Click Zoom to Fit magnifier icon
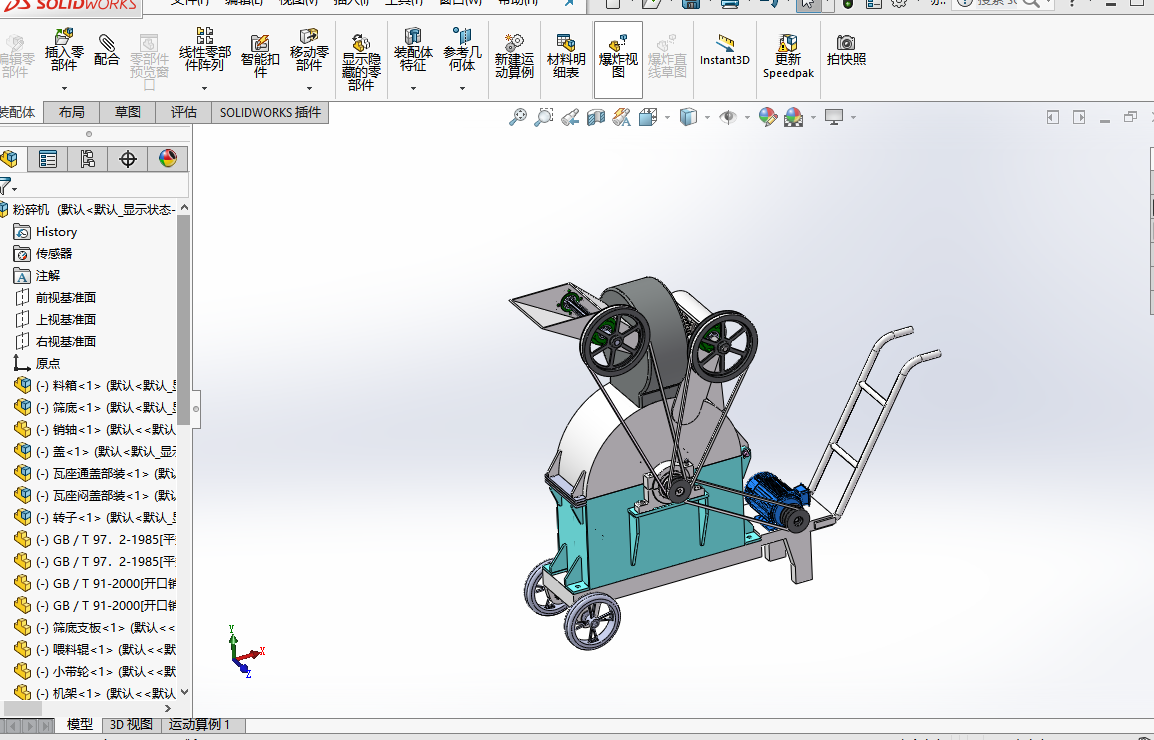Image resolution: width=1154 pixels, height=740 pixels. [x=518, y=117]
